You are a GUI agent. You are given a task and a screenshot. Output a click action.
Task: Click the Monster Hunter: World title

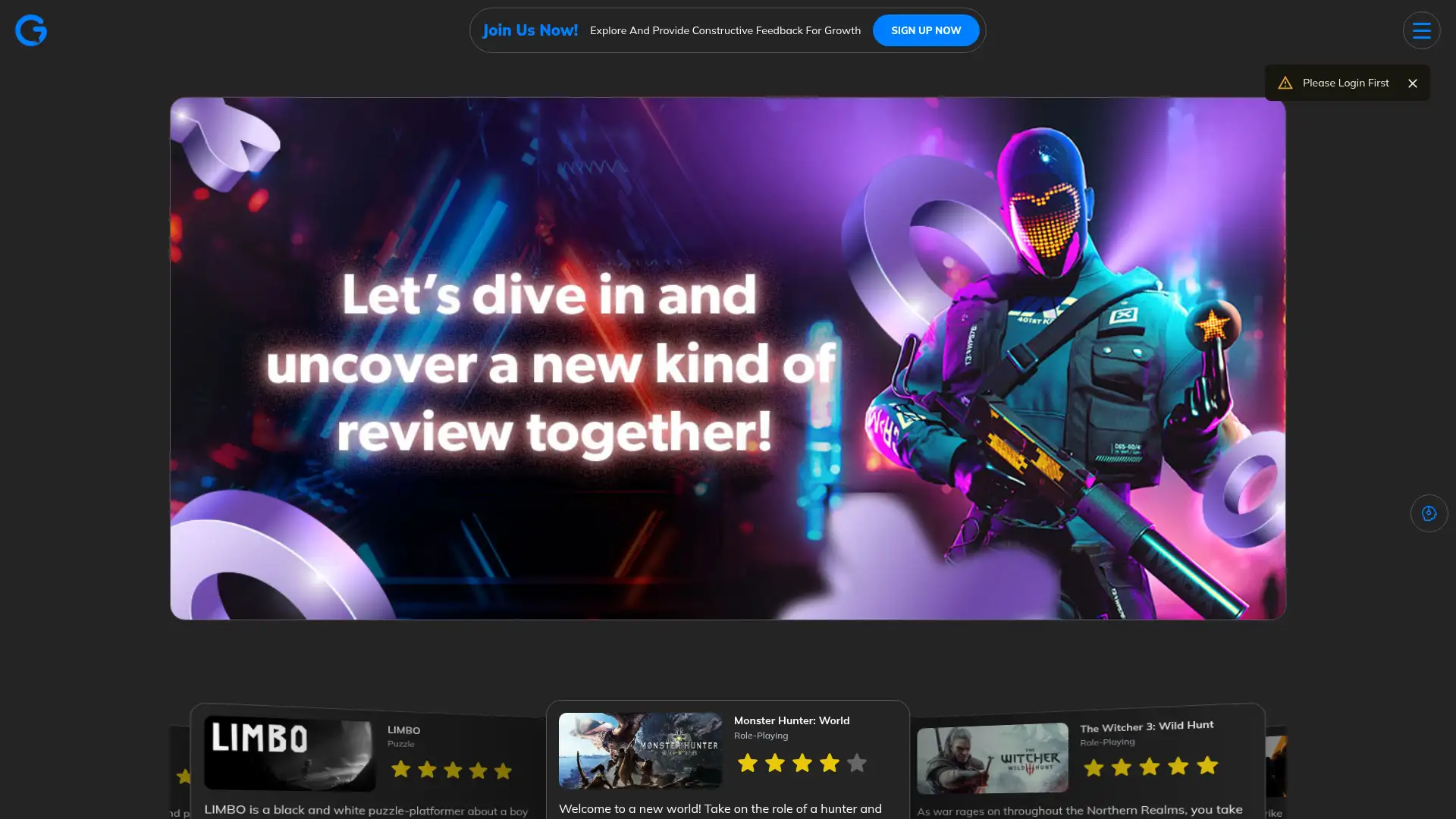click(x=791, y=720)
